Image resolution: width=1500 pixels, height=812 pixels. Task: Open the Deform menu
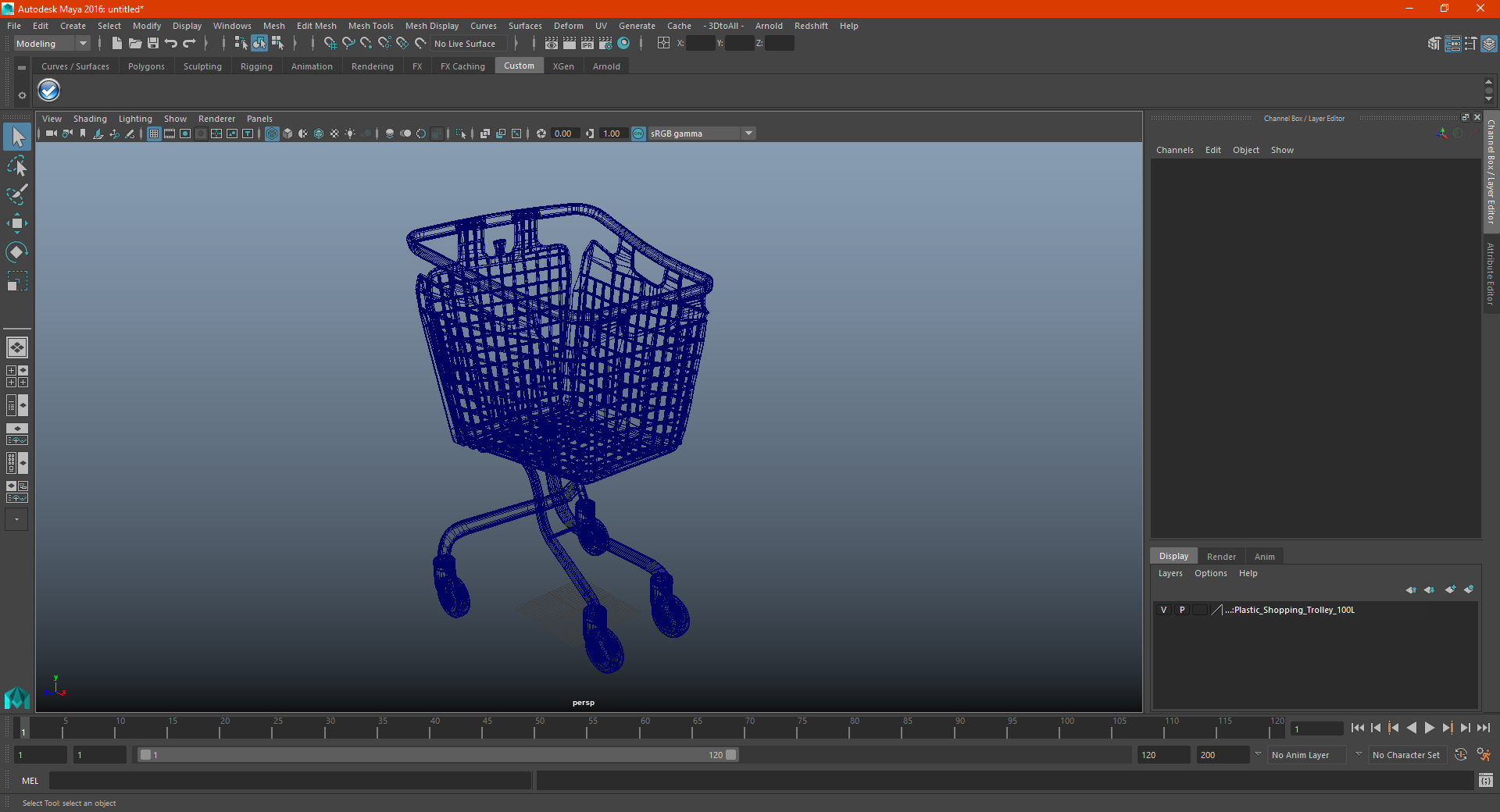coord(568,26)
